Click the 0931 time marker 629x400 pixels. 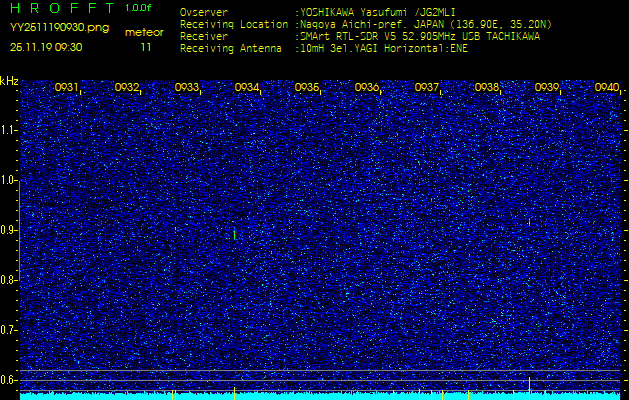(67, 88)
